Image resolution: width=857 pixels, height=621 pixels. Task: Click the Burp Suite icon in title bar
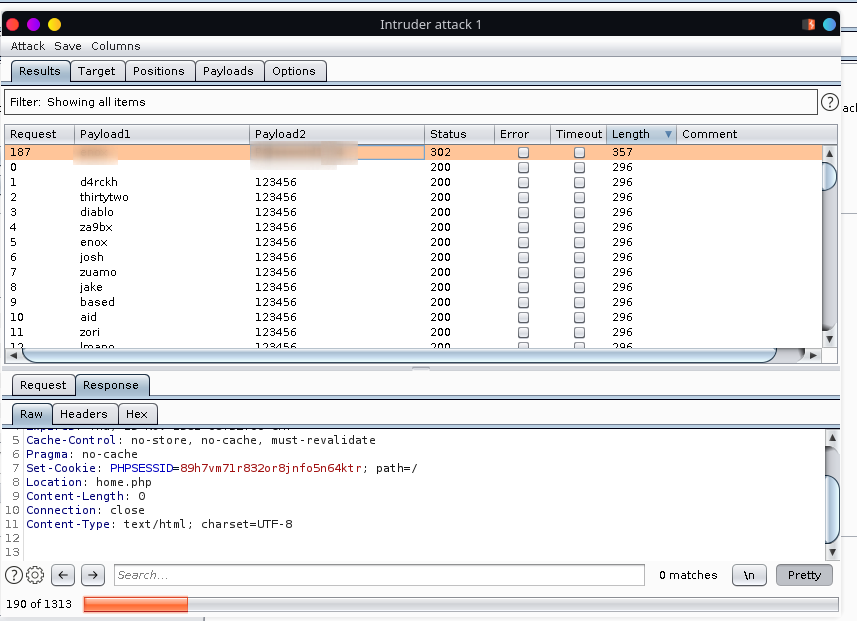808,24
